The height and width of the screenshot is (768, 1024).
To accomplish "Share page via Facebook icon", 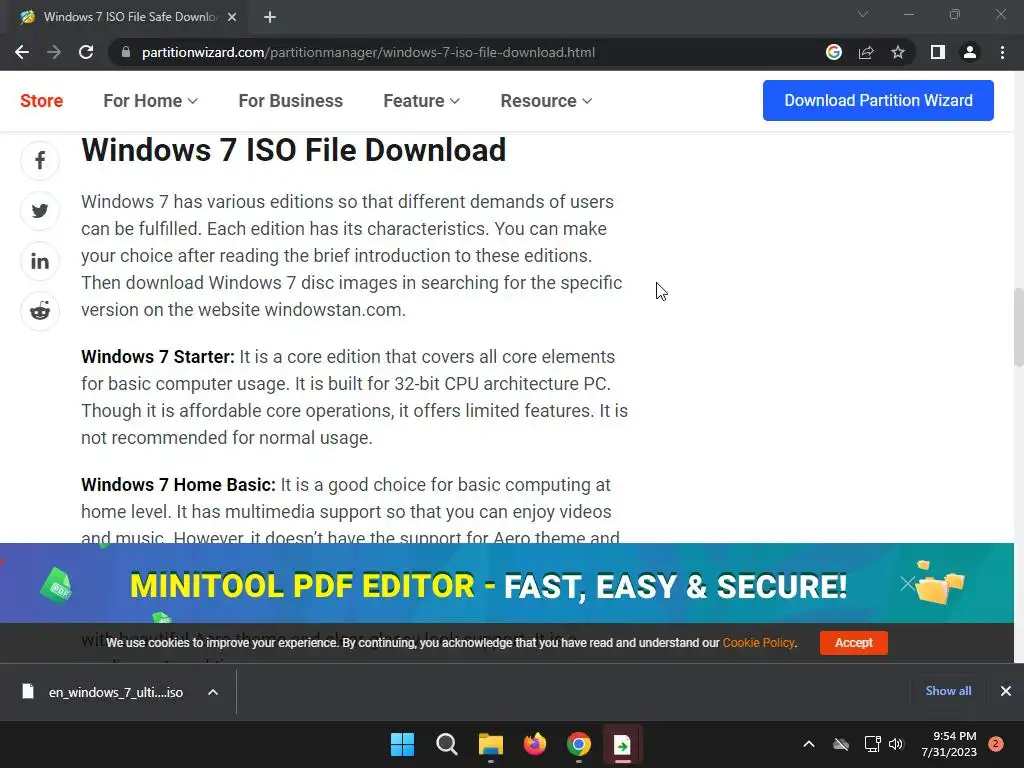I will [x=40, y=161].
